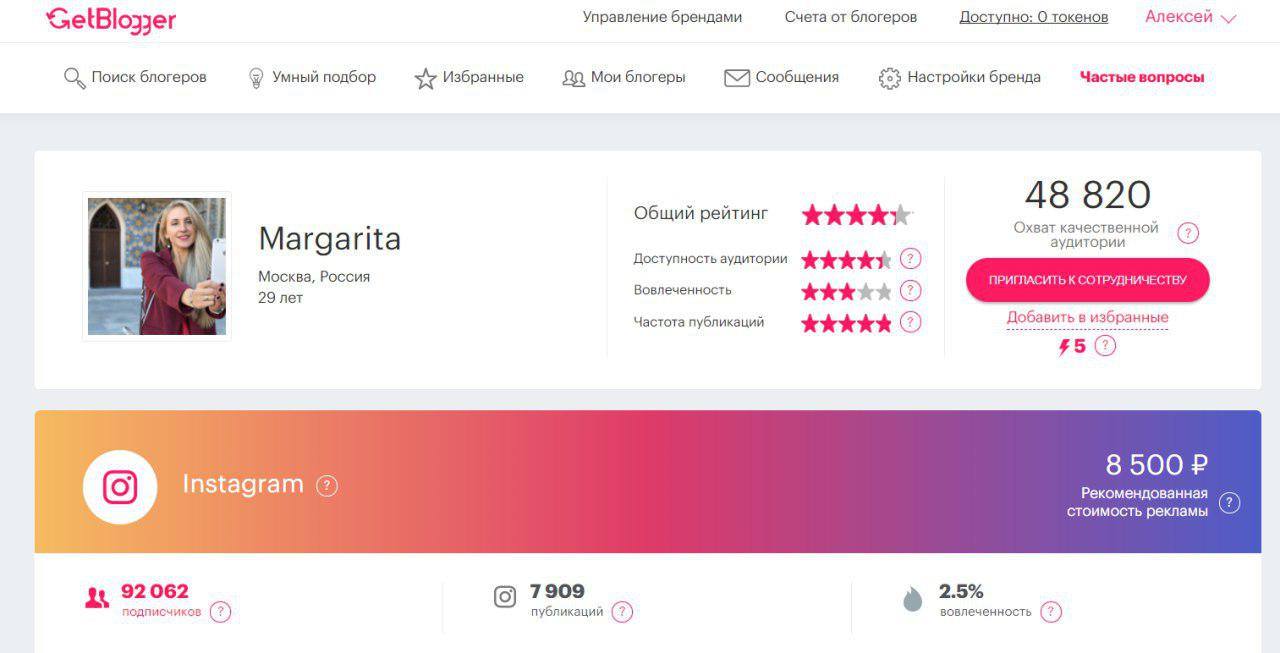
Task: Open the Instagram logo circle icon
Action: tap(120, 487)
